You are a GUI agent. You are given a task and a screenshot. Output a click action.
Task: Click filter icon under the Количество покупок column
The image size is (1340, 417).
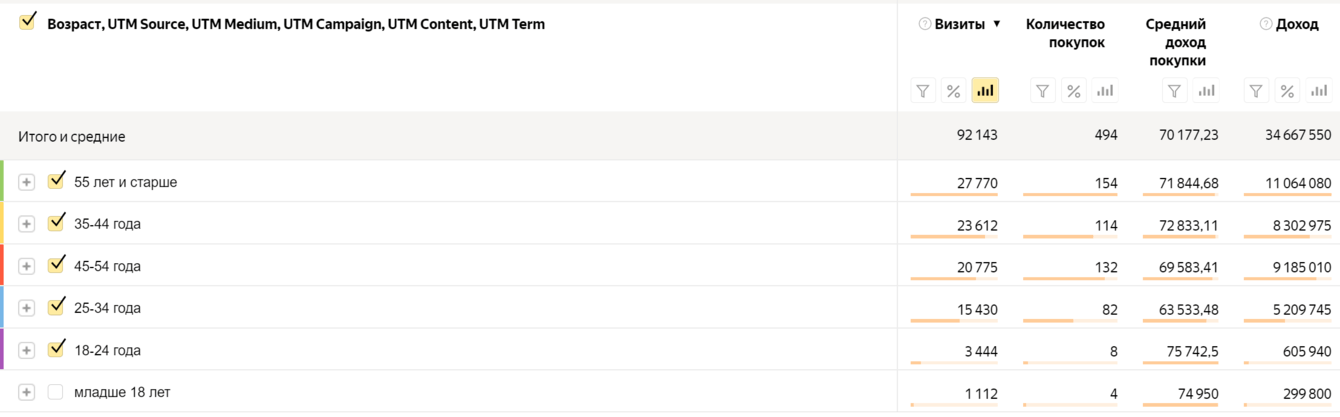[x=1043, y=91]
